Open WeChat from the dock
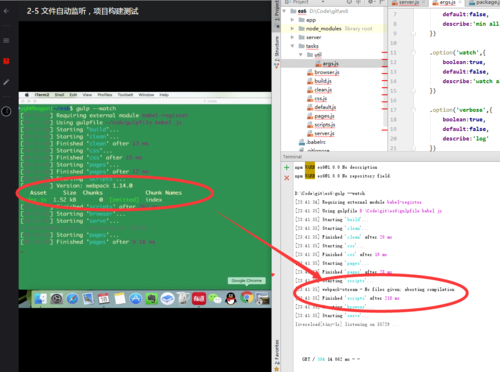 point(215,298)
